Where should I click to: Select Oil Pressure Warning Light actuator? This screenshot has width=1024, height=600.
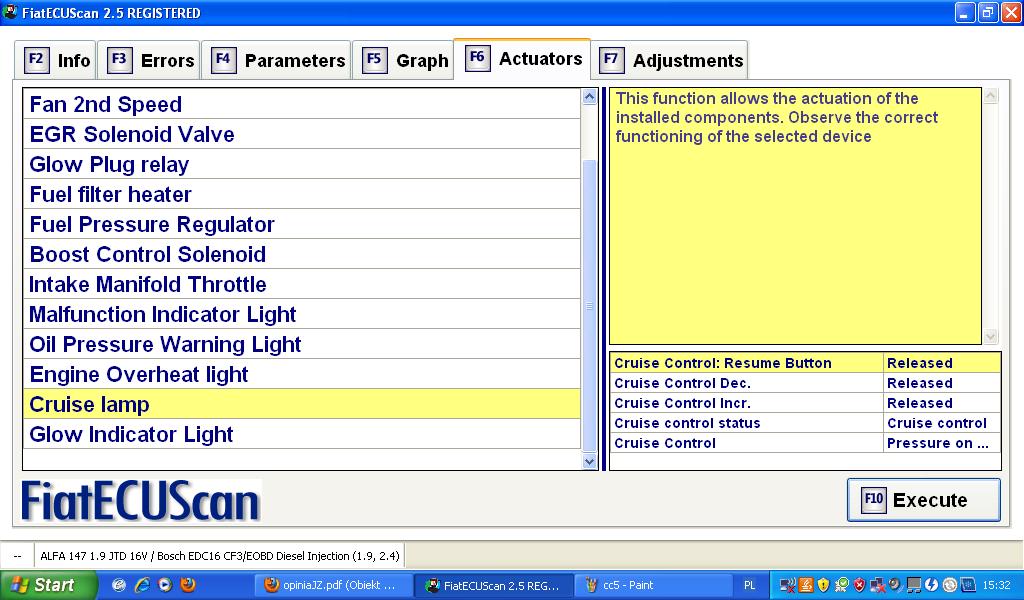302,344
